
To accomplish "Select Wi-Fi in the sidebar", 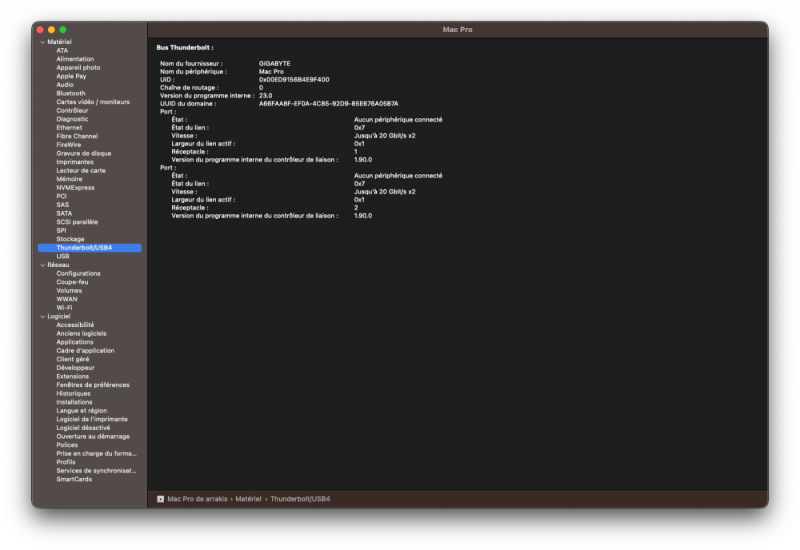I will click(x=64, y=308).
